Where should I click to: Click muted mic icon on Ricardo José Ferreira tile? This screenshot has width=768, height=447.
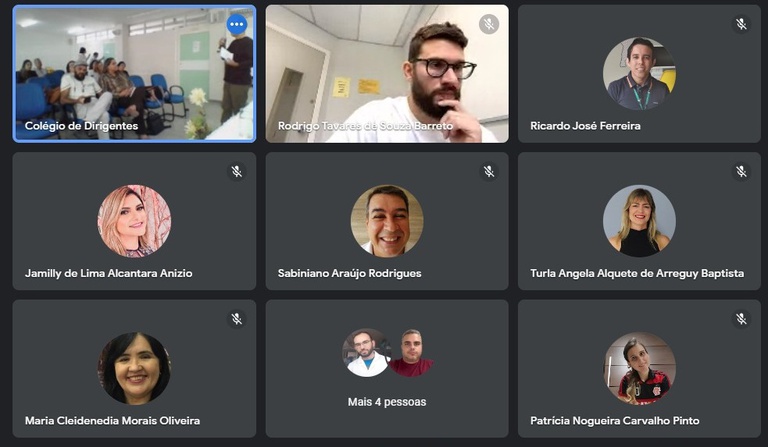point(741,24)
